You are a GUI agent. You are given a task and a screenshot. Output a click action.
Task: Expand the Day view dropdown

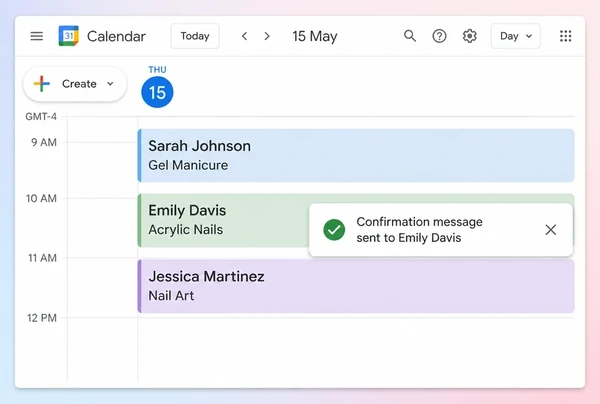515,36
